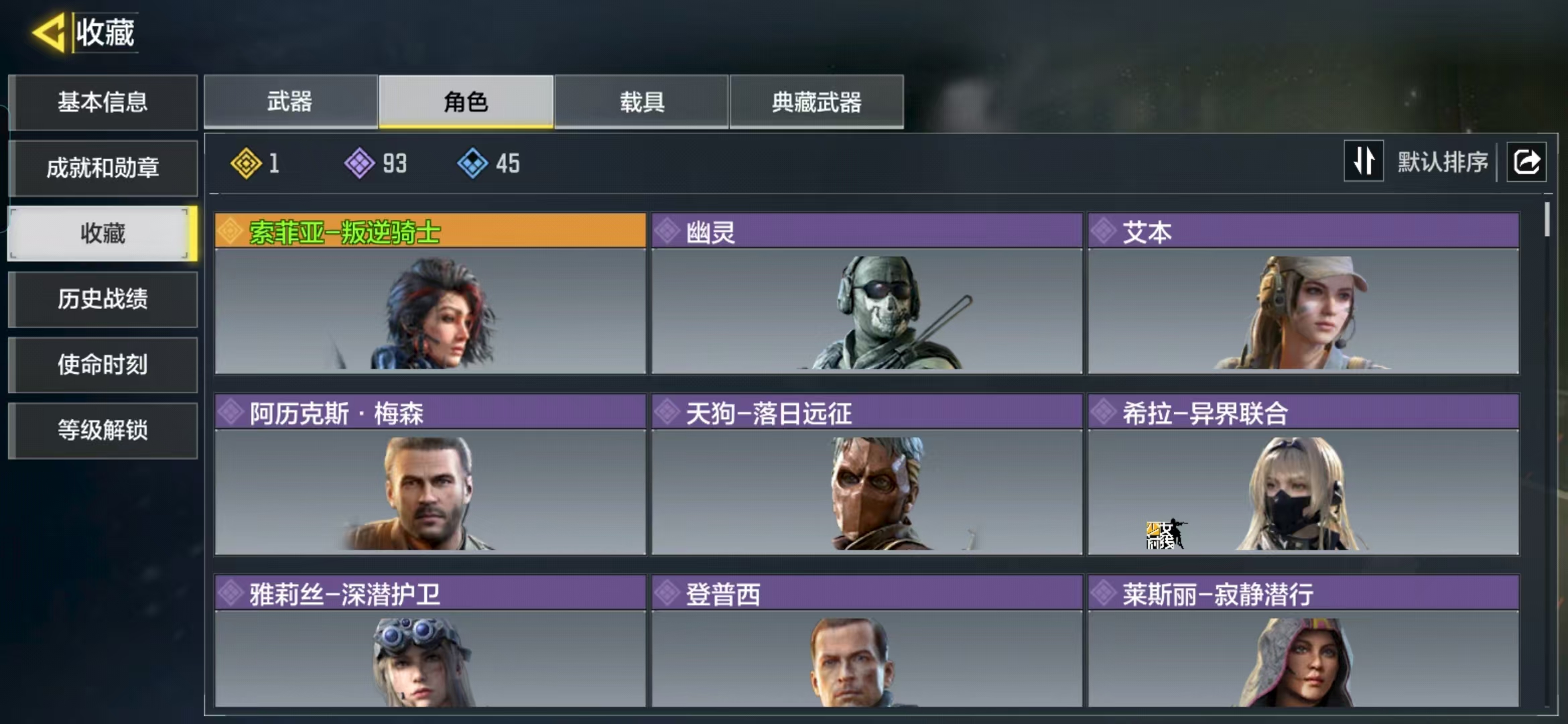Open the 典藏武器 tab

816,101
